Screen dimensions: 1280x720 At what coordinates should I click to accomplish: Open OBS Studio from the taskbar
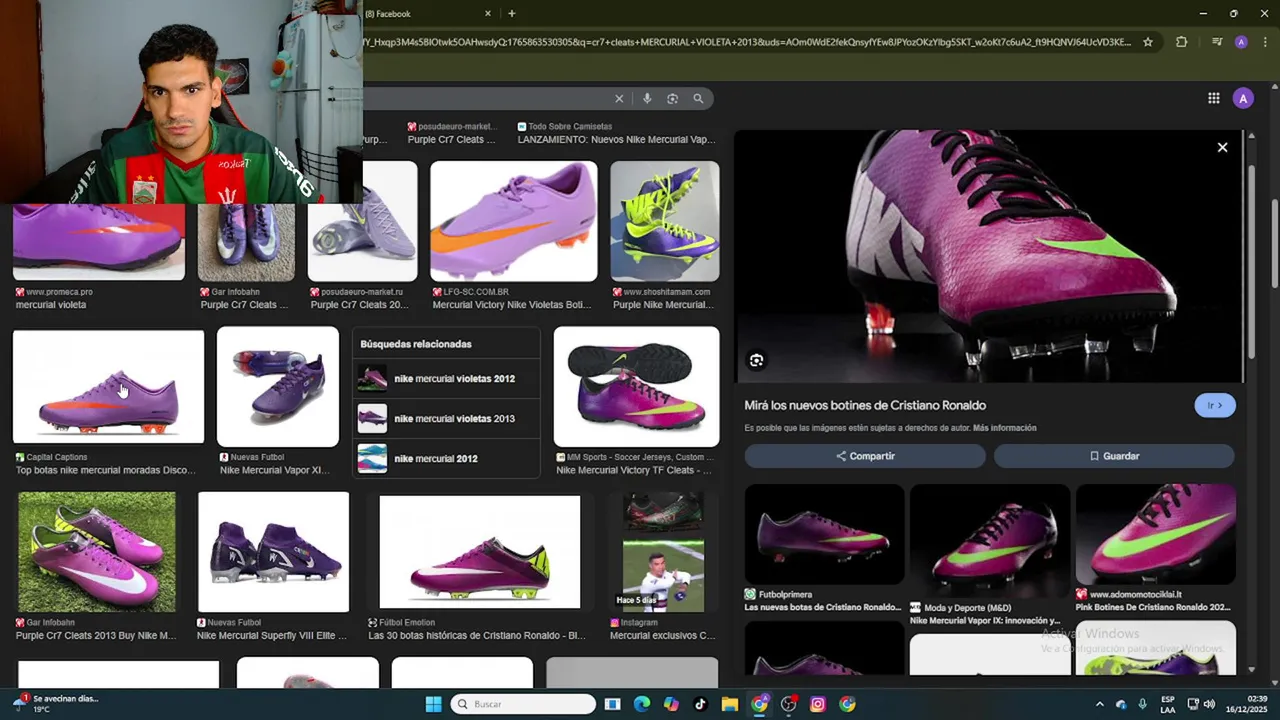coord(789,704)
